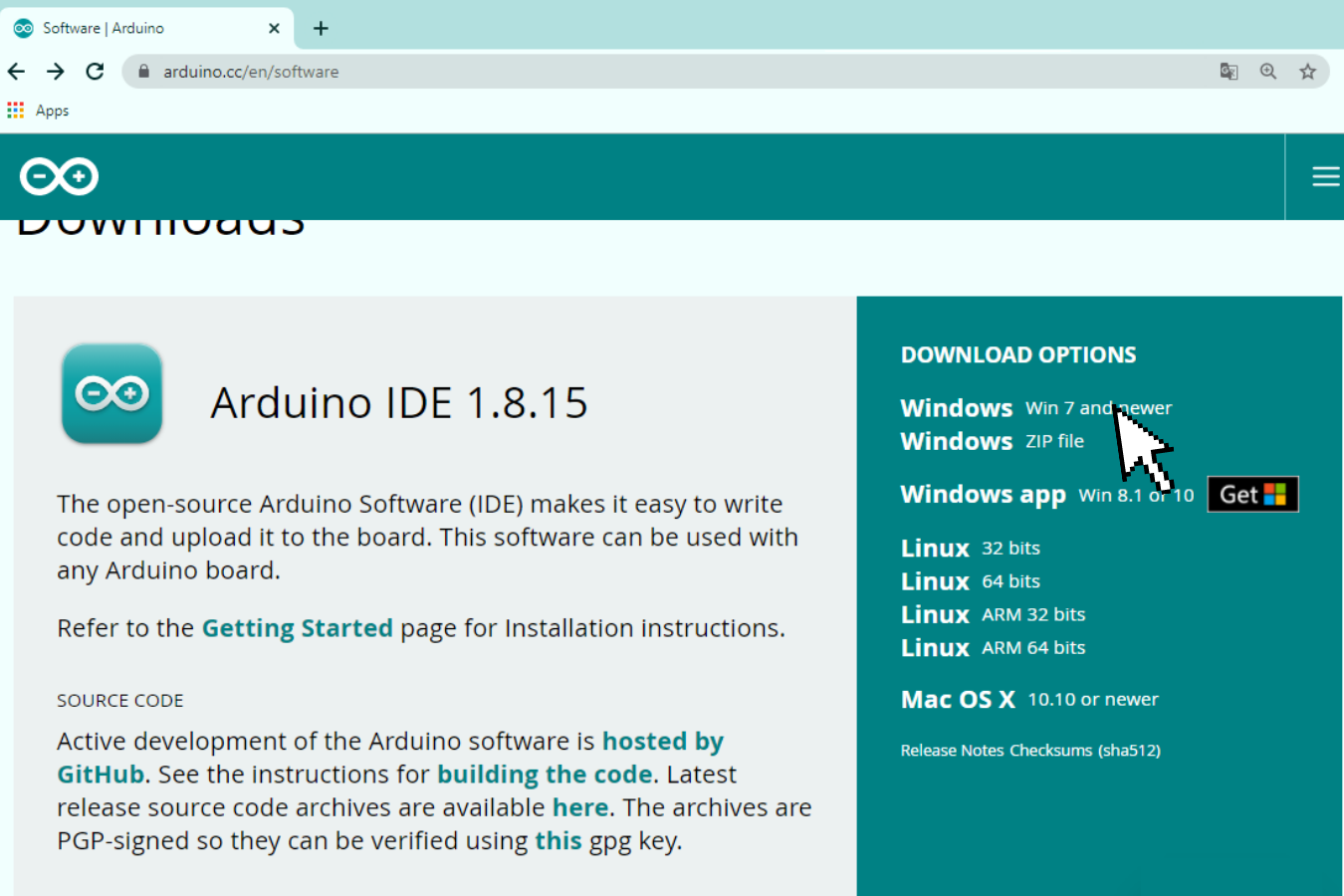This screenshot has height=896, width=1344.
Task: Click the site security lock icon
Action: pos(142,71)
